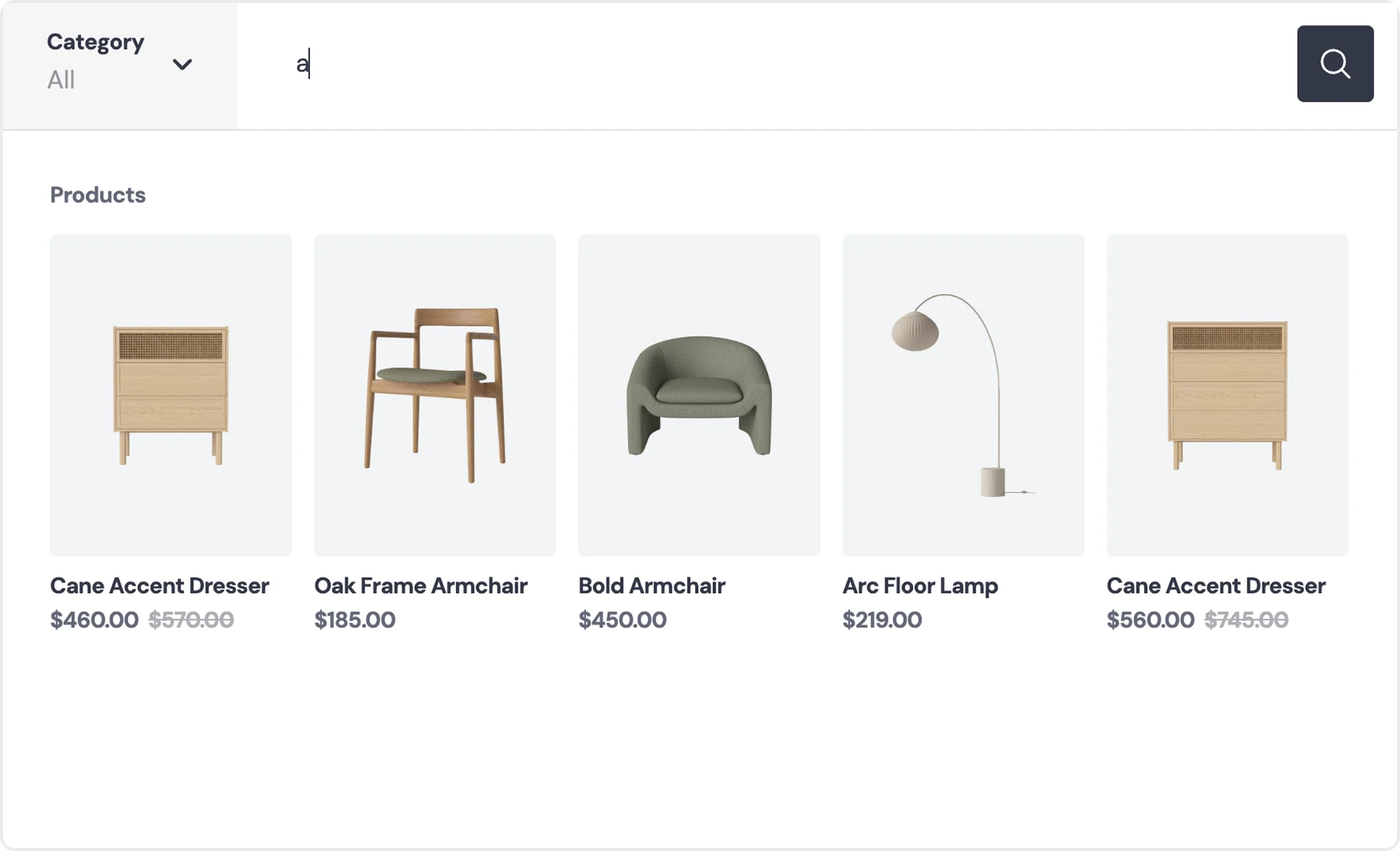Focus the search text field containing "a"

pos(726,64)
